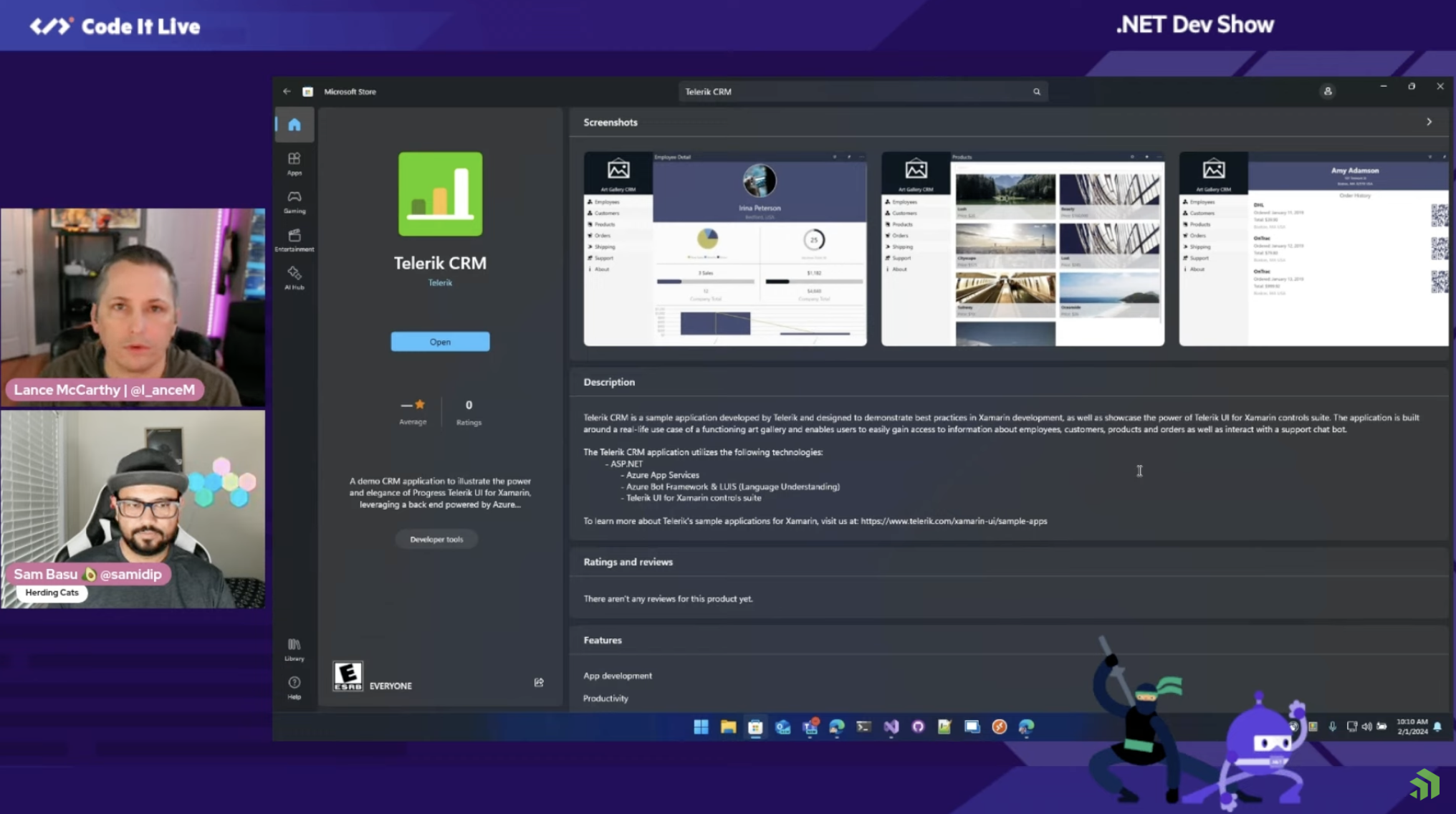This screenshot has width=1456, height=814.
Task: Click the Developer tools button
Action: click(436, 539)
